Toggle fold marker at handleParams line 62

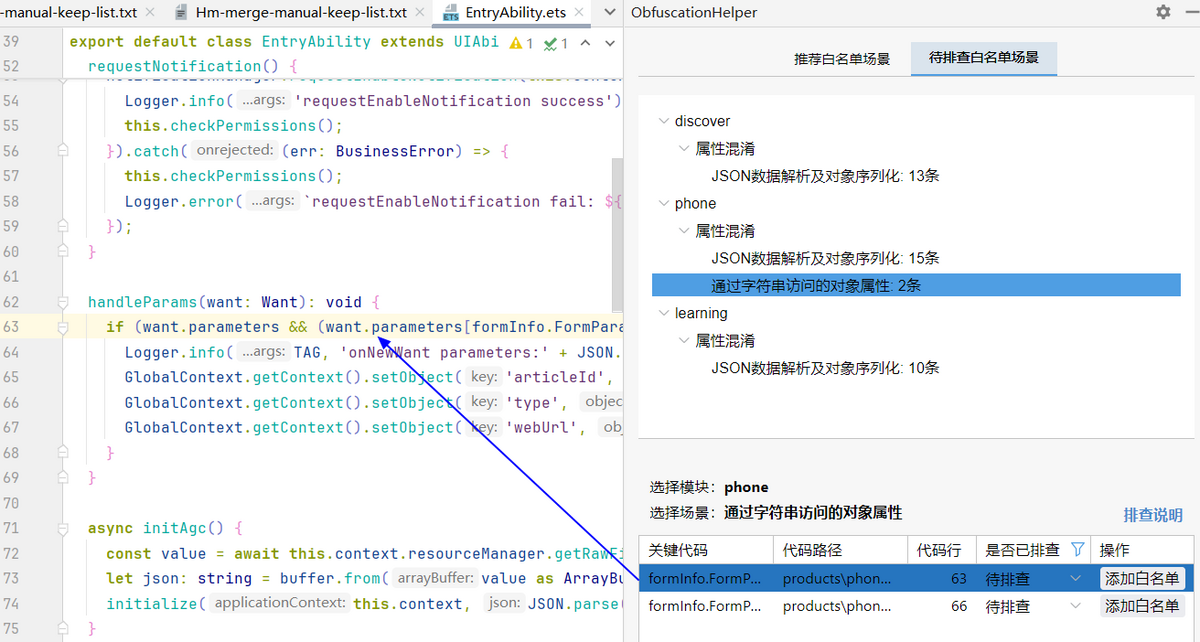click(63, 302)
